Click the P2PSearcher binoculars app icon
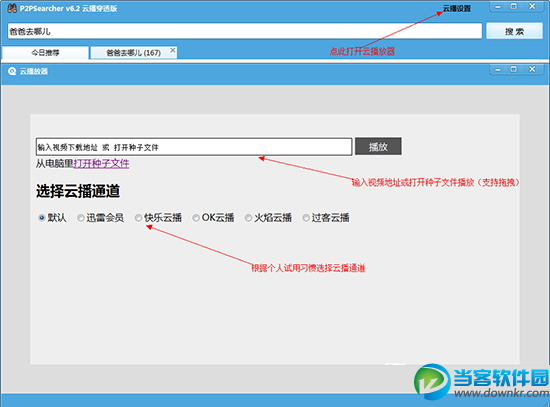 point(12,8)
